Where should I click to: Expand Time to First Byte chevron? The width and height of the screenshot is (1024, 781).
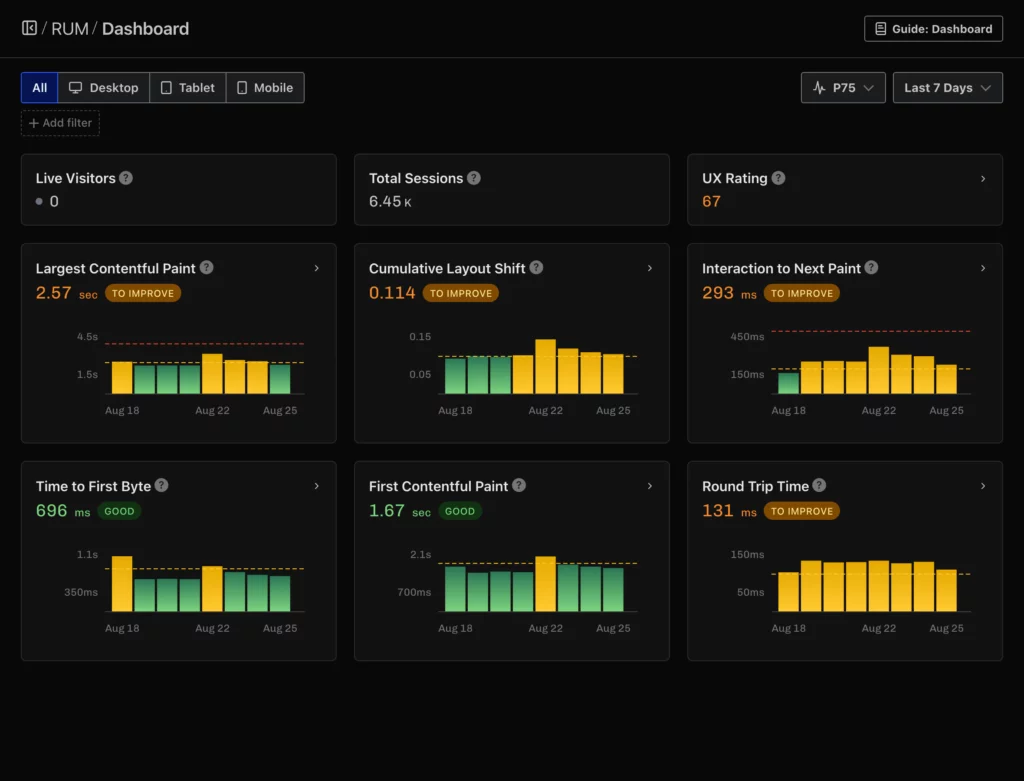317,486
